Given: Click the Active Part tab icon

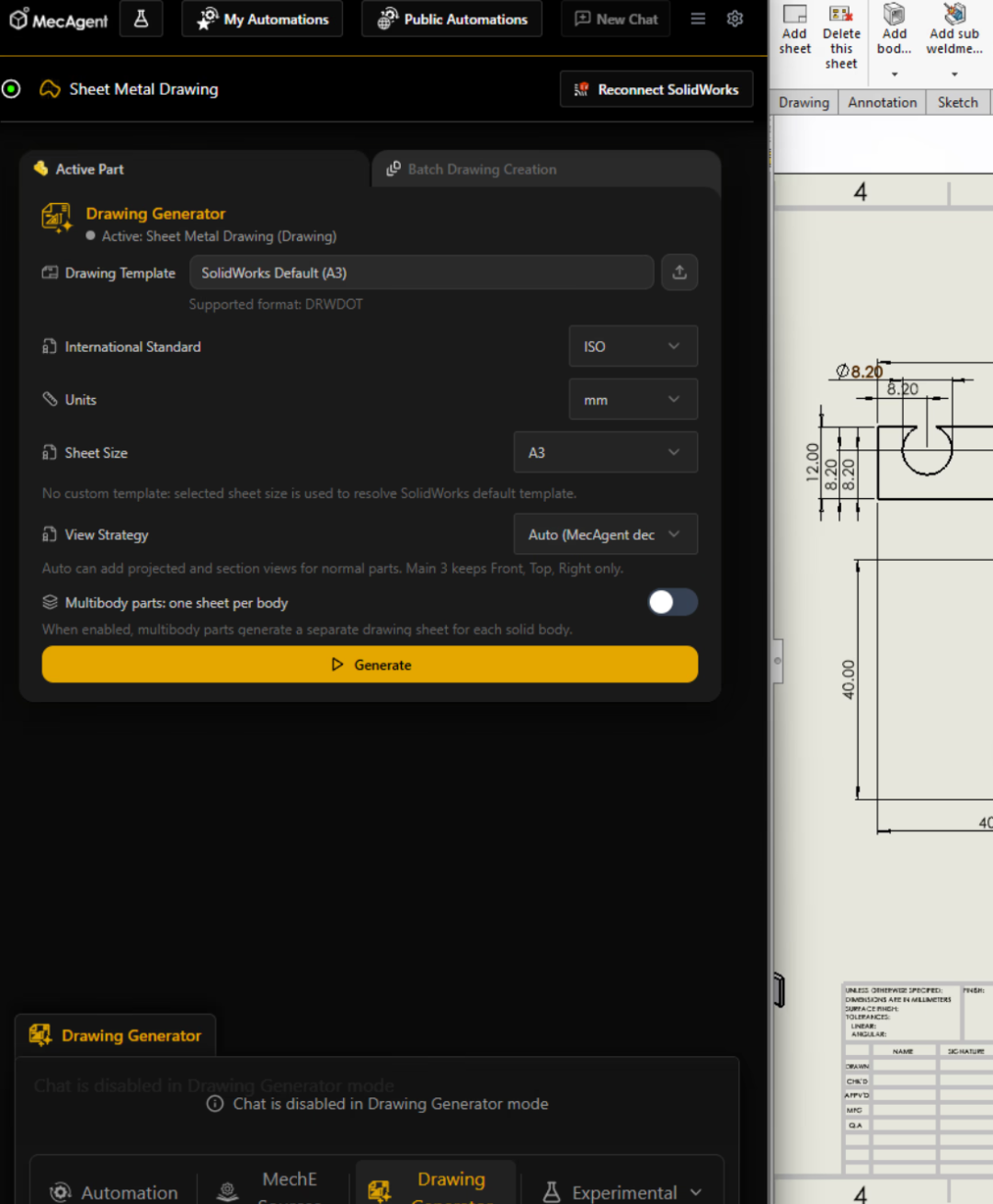Looking at the screenshot, I should click(x=40, y=168).
